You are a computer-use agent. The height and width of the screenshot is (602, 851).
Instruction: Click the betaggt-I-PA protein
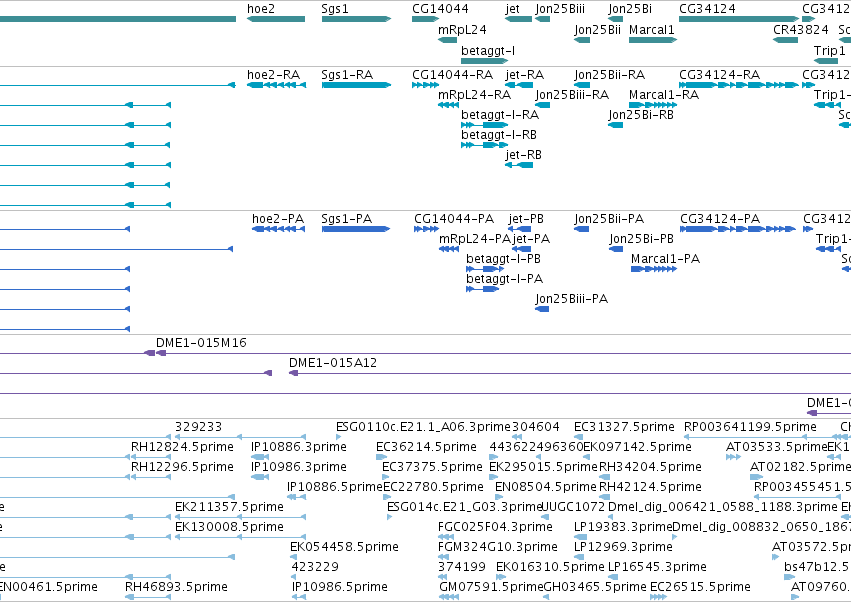click(x=482, y=289)
